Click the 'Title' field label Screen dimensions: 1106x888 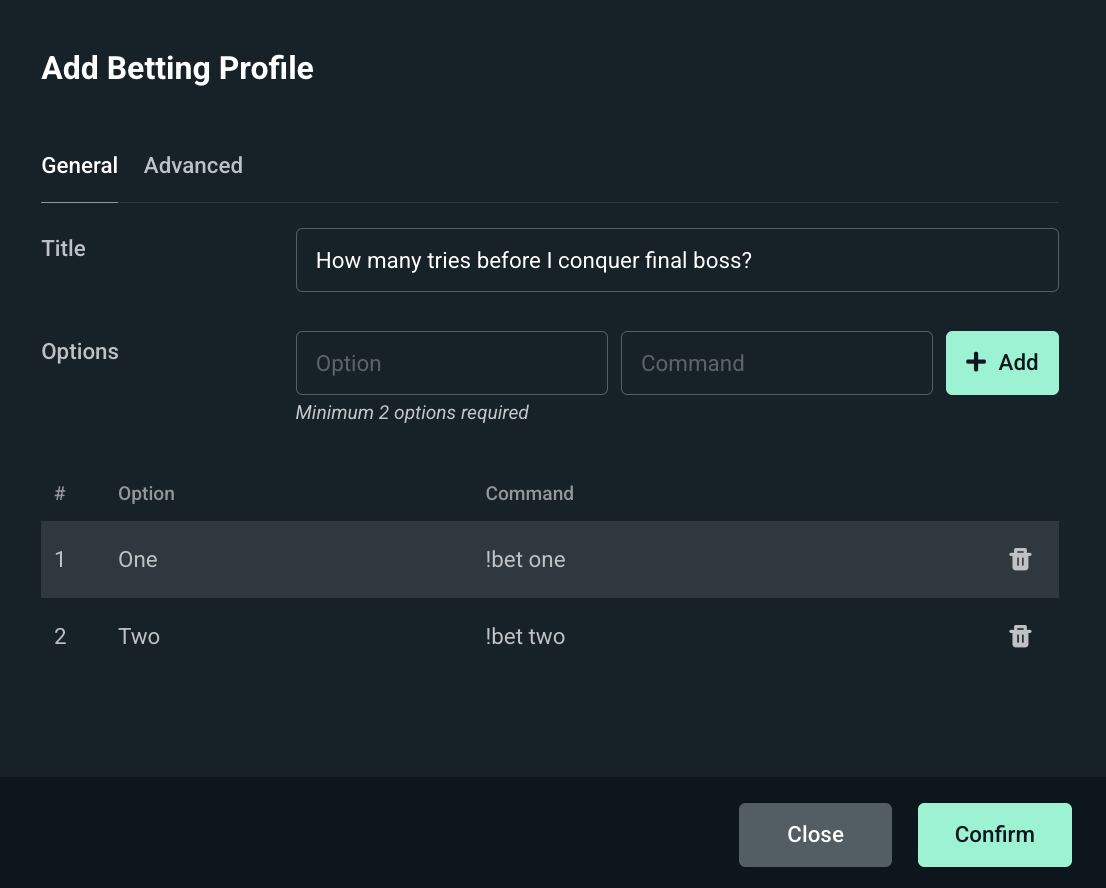63,248
